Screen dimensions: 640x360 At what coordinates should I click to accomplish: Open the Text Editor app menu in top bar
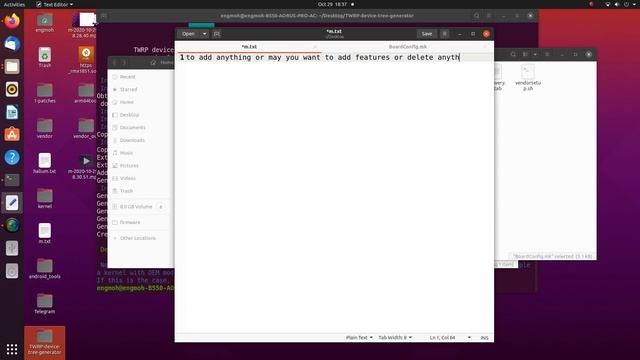(x=54, y=4)
